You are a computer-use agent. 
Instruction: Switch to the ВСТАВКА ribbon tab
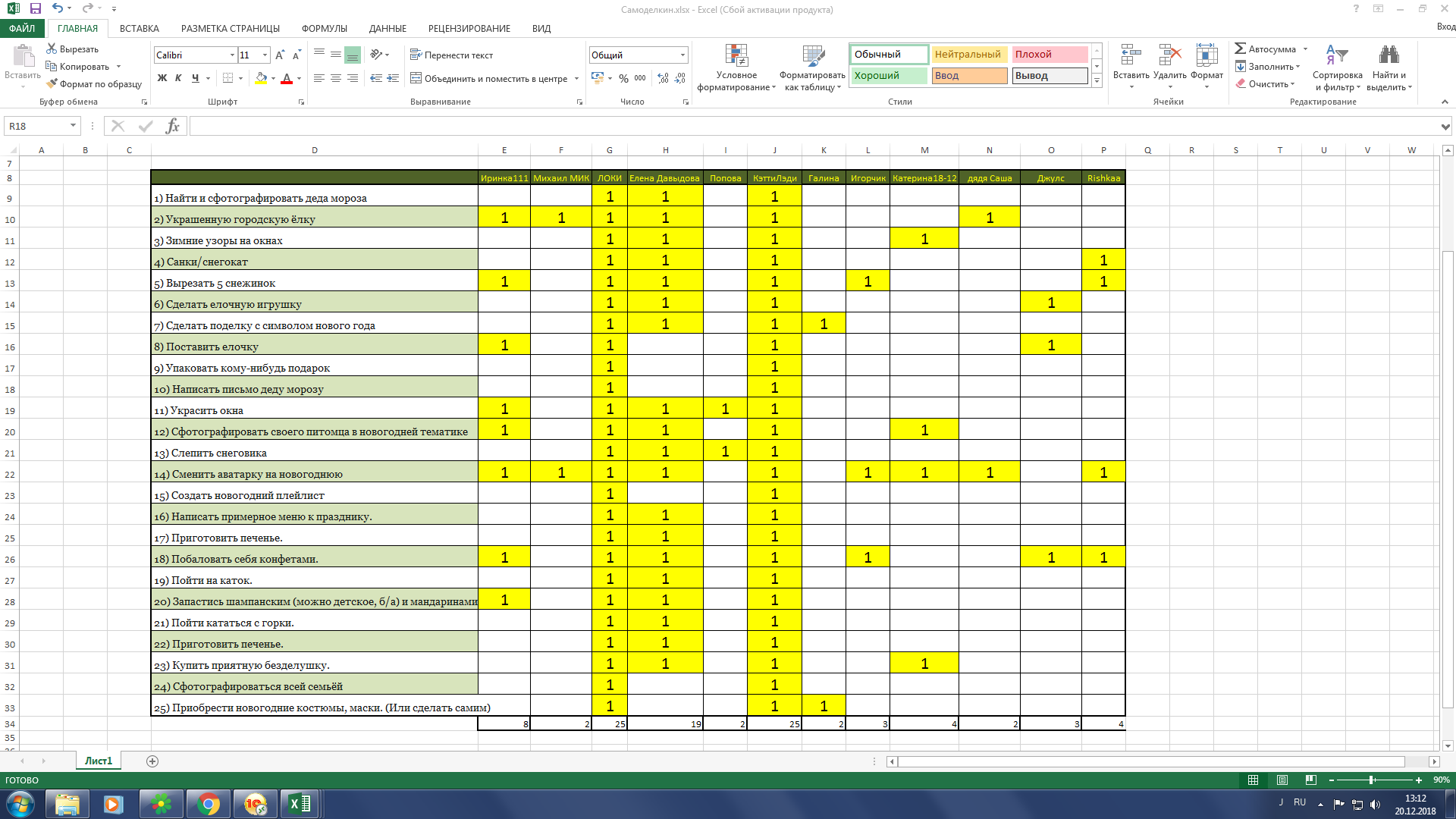(x=140, y=29)
